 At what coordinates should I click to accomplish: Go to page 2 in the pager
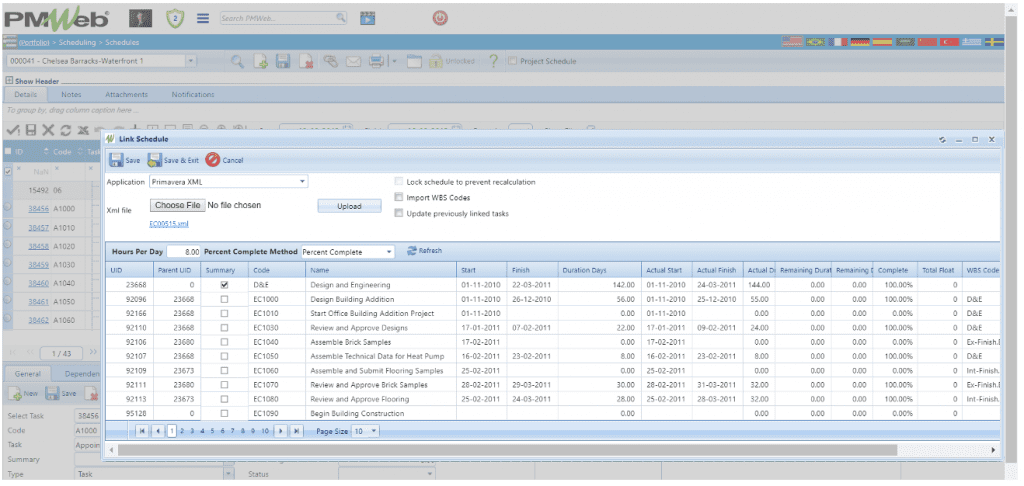tap(182, 431)
